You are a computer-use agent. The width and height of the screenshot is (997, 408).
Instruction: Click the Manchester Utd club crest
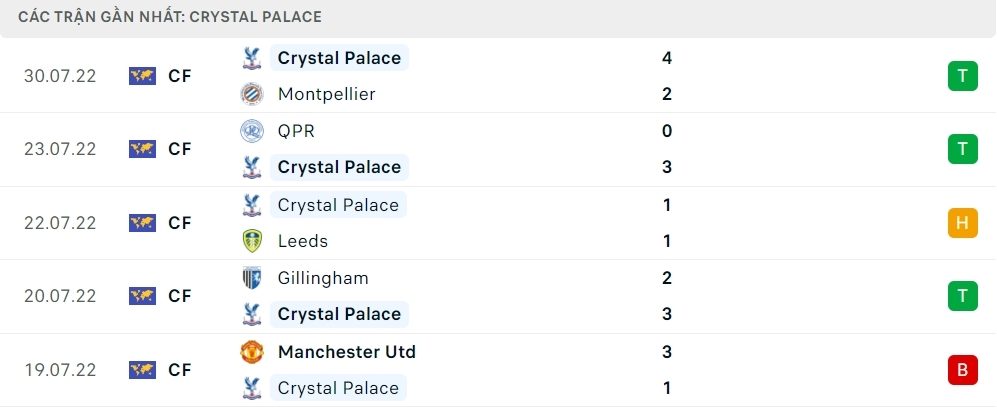tap(251, 352)
